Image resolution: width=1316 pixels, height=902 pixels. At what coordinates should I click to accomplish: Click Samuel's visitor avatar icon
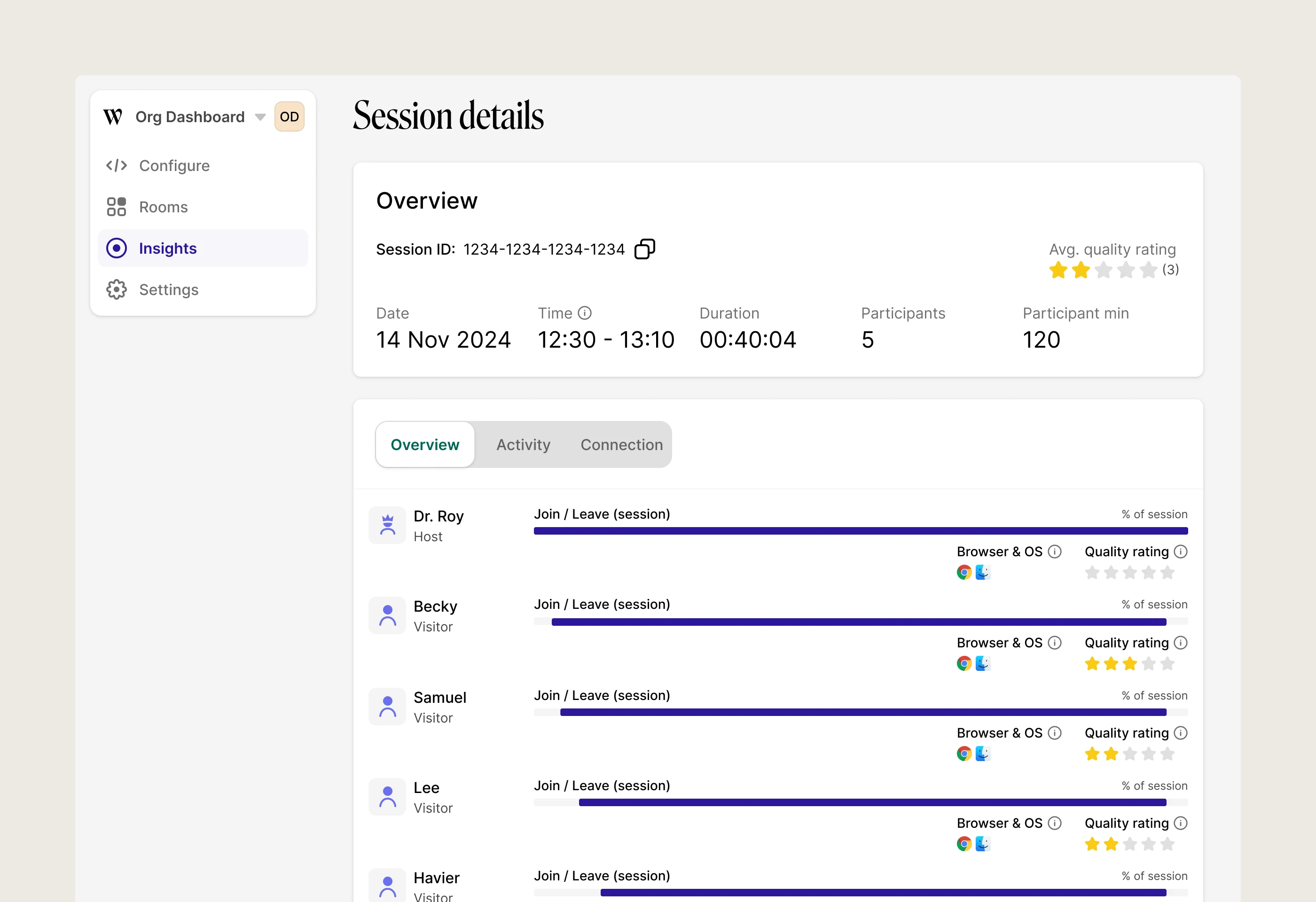[x=387, y=707]
